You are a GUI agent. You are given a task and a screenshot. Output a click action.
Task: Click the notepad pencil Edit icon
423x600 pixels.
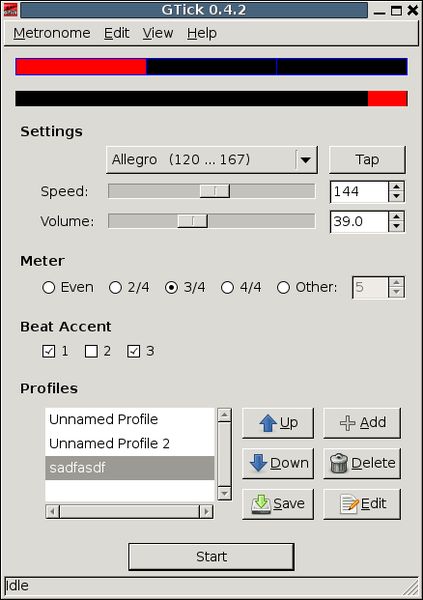click(x=349, y=504)
